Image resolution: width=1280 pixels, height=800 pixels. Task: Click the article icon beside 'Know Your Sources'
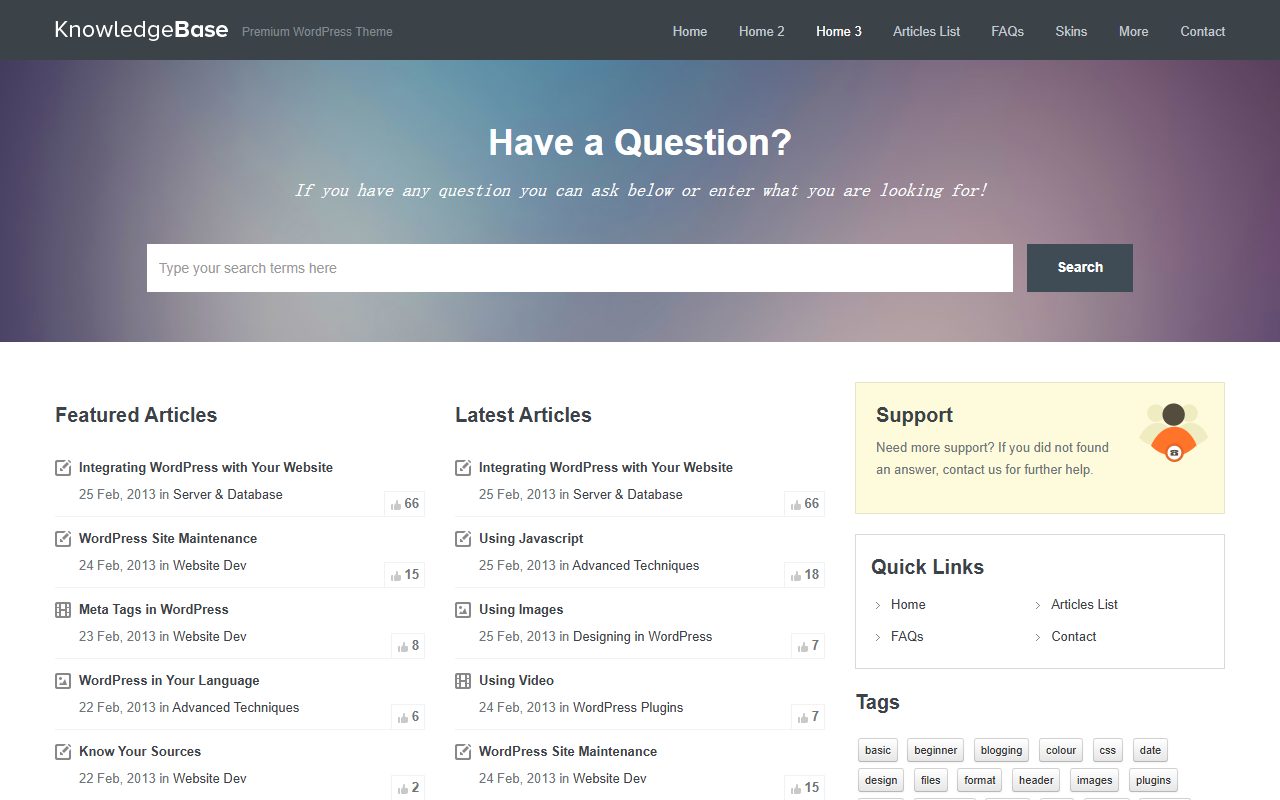pos(63,751)
